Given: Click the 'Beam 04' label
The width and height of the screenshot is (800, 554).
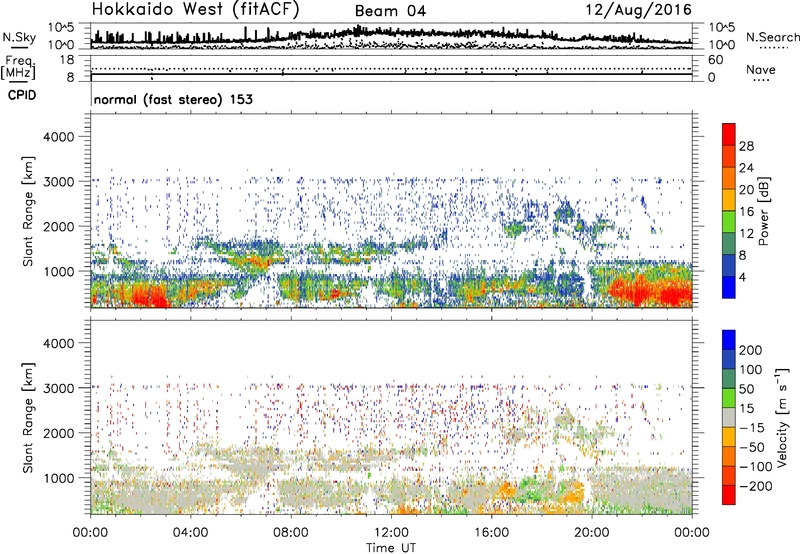Looking at the screenshot, I should [390, 11].
